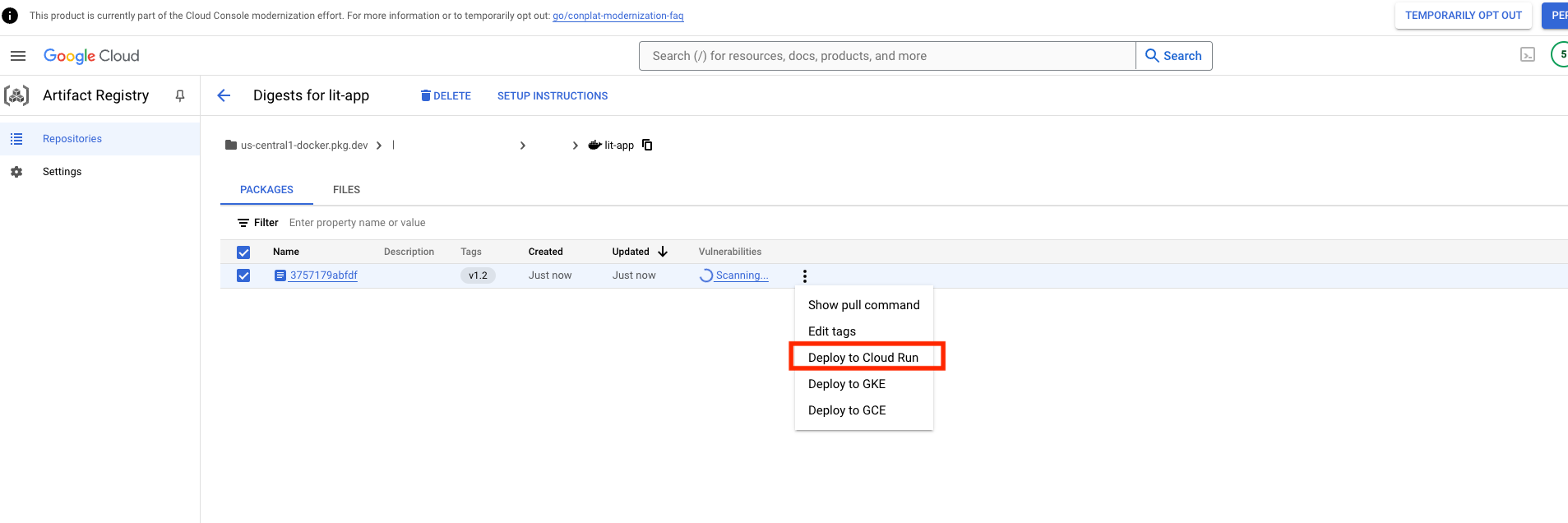Image resolution: width=1568 pixels, height=523 pixels.
Task: Choose Deploy to GKE option
Action: (846, 384)
